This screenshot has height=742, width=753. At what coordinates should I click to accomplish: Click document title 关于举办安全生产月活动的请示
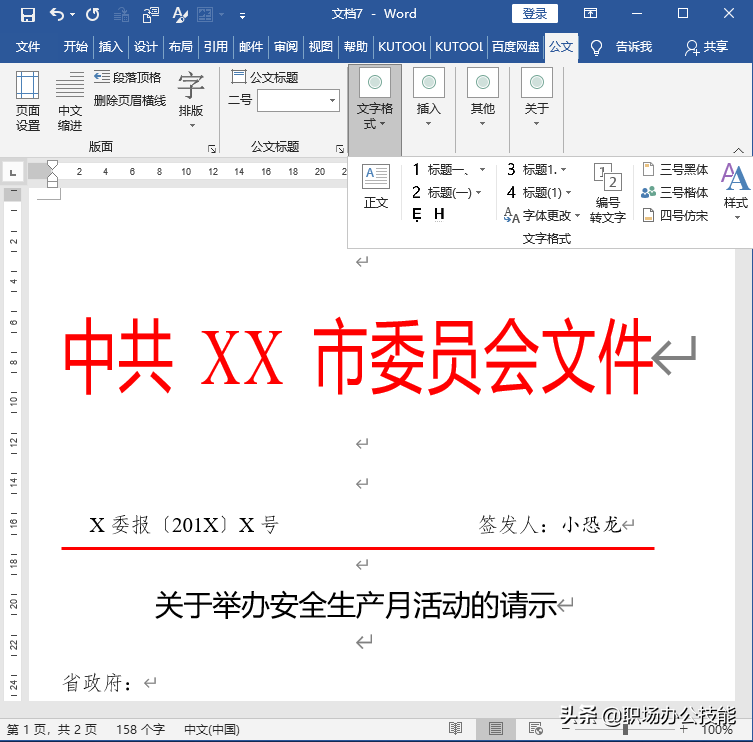[356, 605]
